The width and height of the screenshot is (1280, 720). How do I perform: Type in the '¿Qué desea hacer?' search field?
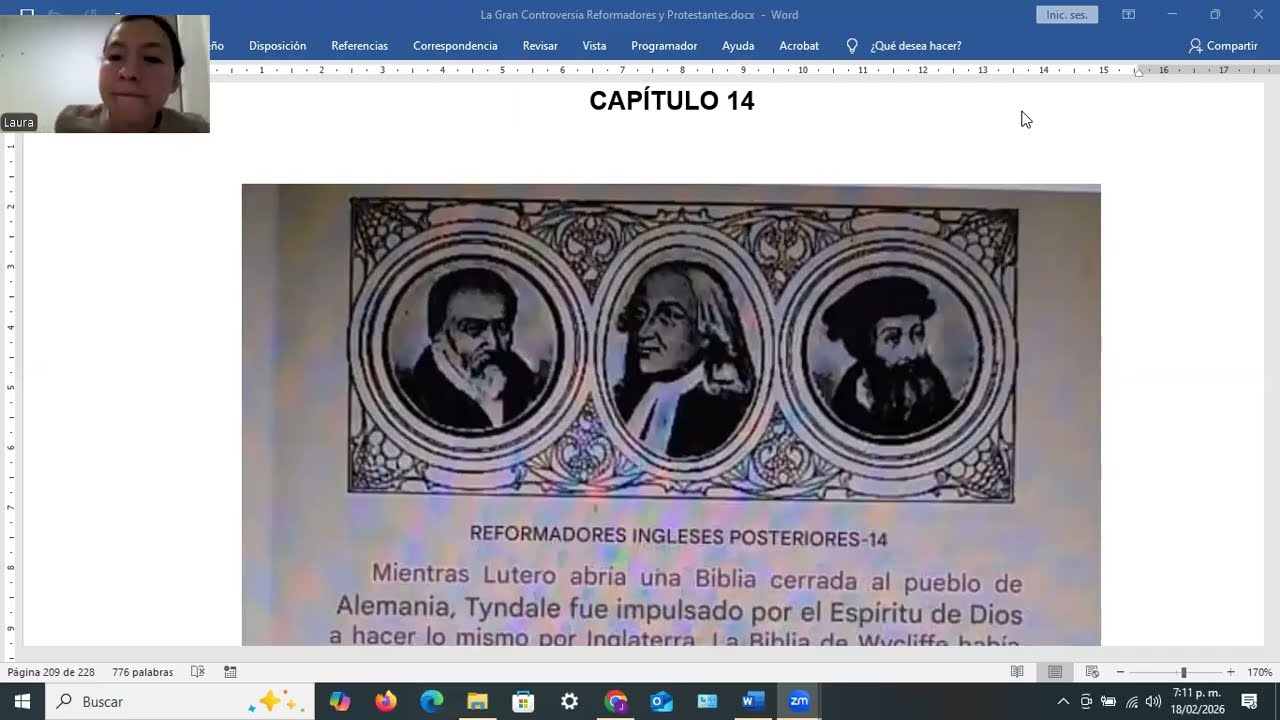tap(916, 46)
